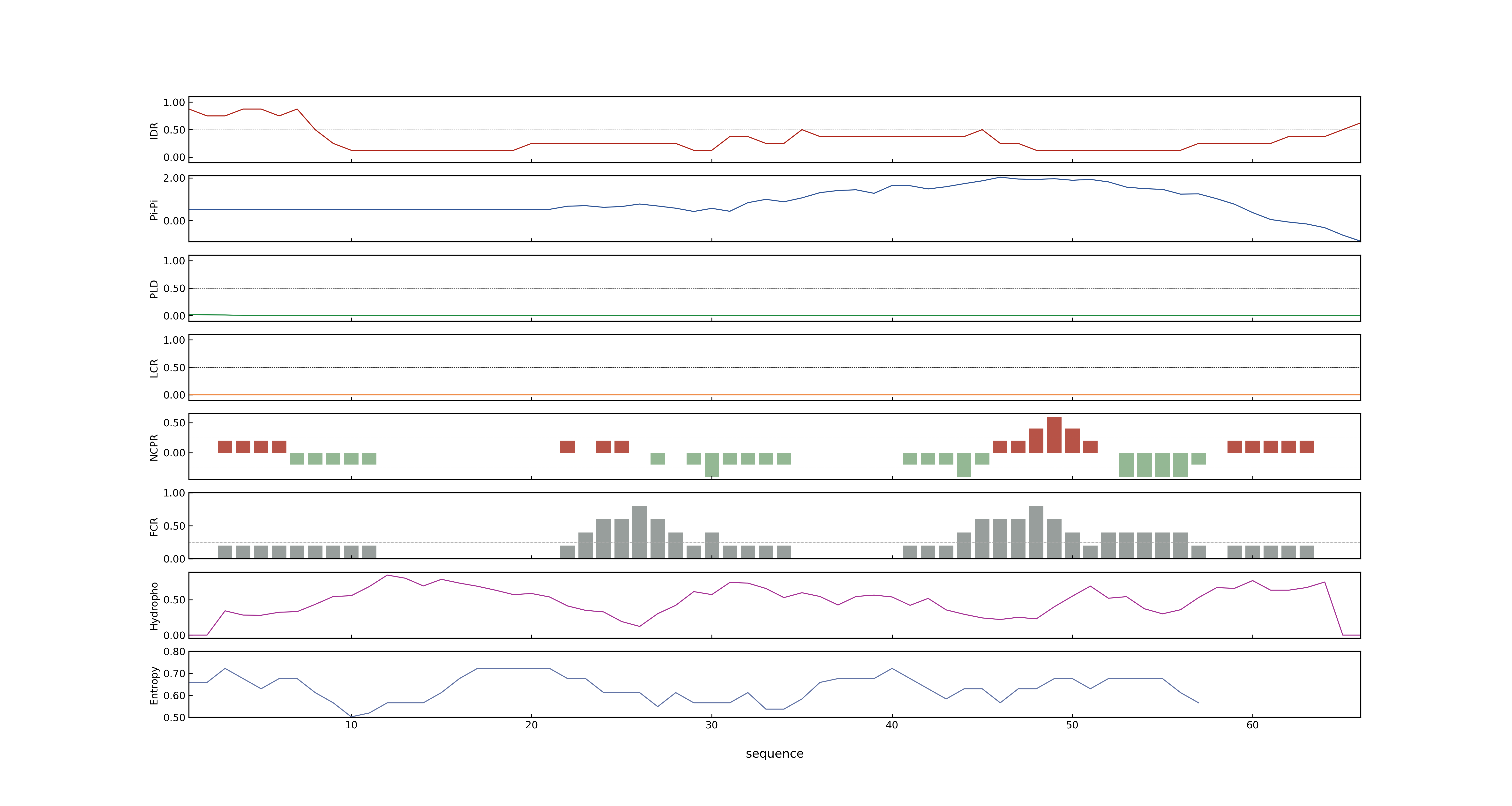Screen dimensions: 1512x806
Task: Click the deep green NCPR bar at position 44
Action: coord(964,465)
